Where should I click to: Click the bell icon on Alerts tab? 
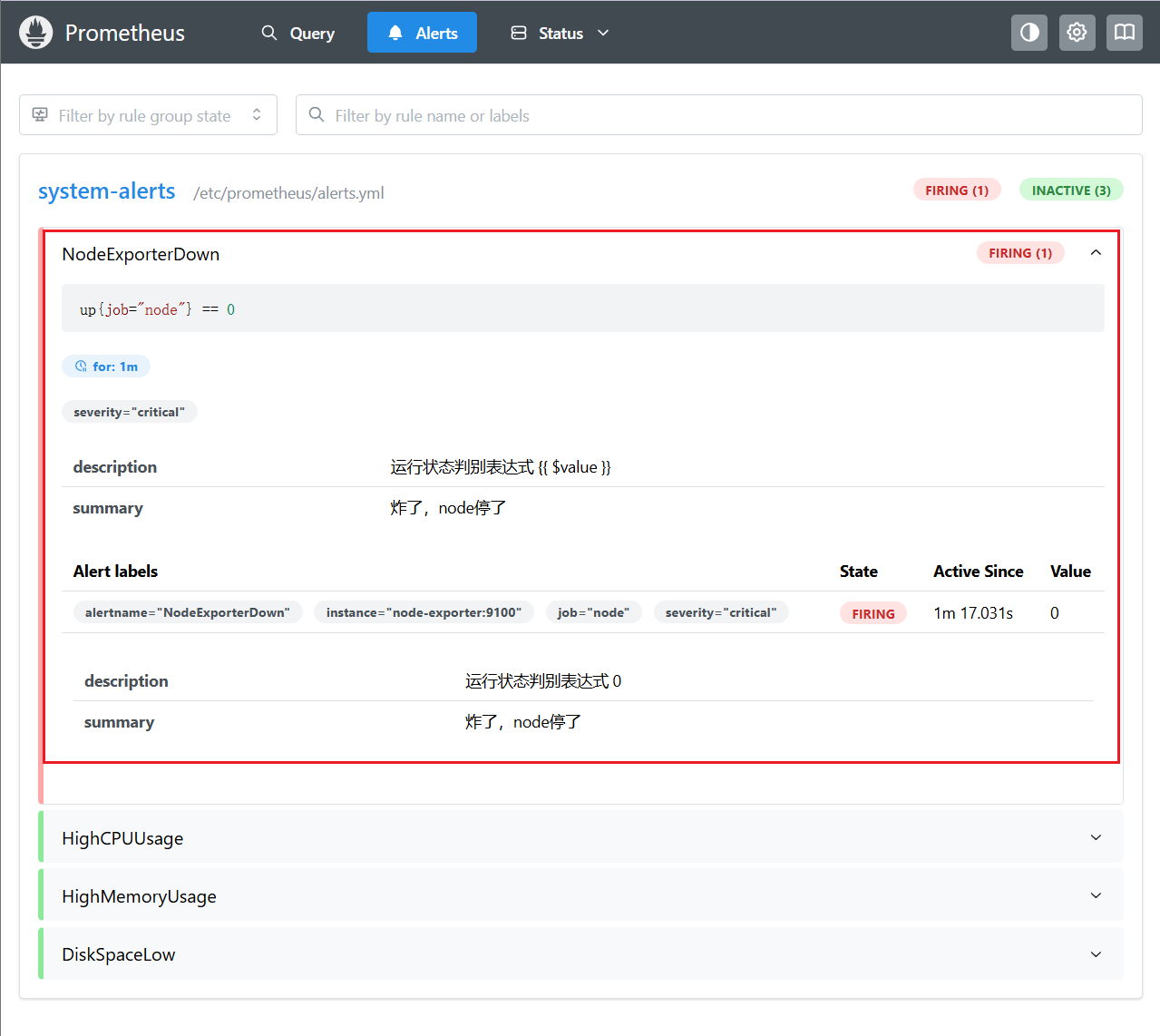395,34
